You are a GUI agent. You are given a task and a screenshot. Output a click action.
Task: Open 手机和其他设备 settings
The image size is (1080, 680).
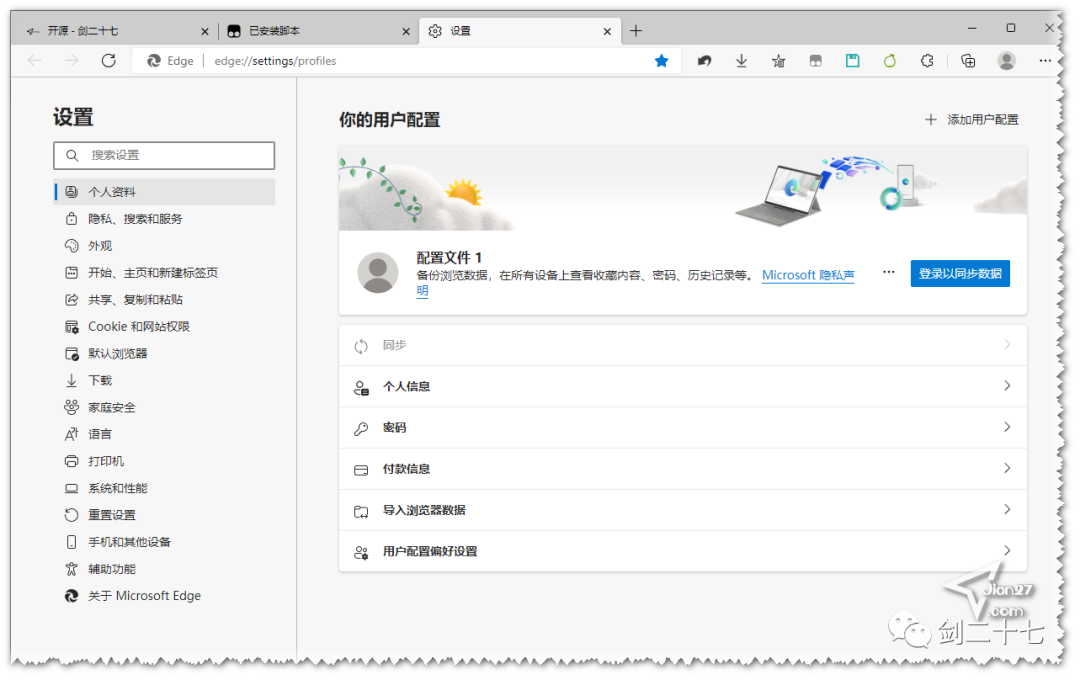165,542
